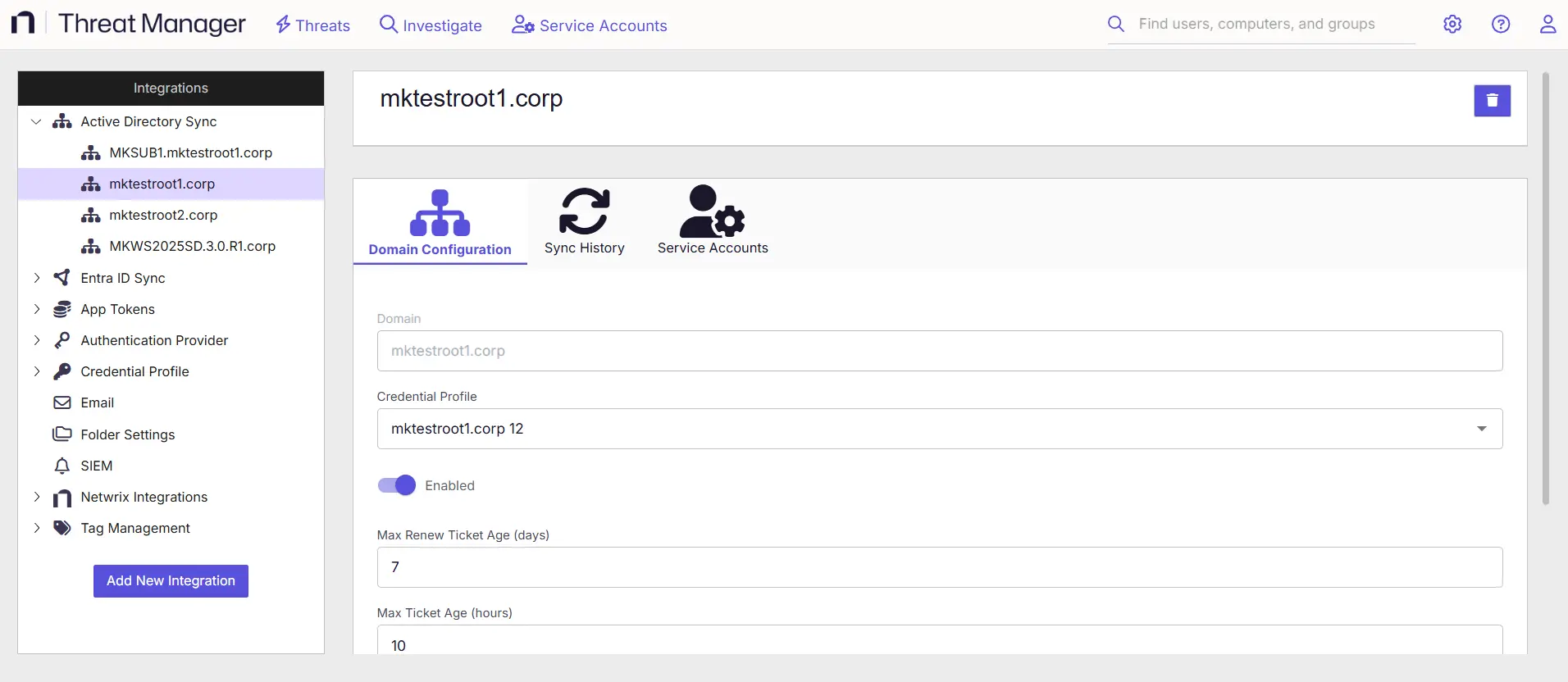The height and width of the screenshot is (682, 1568).
Task: Click the SIEM bell icon
Action: (x=62, y=466)
